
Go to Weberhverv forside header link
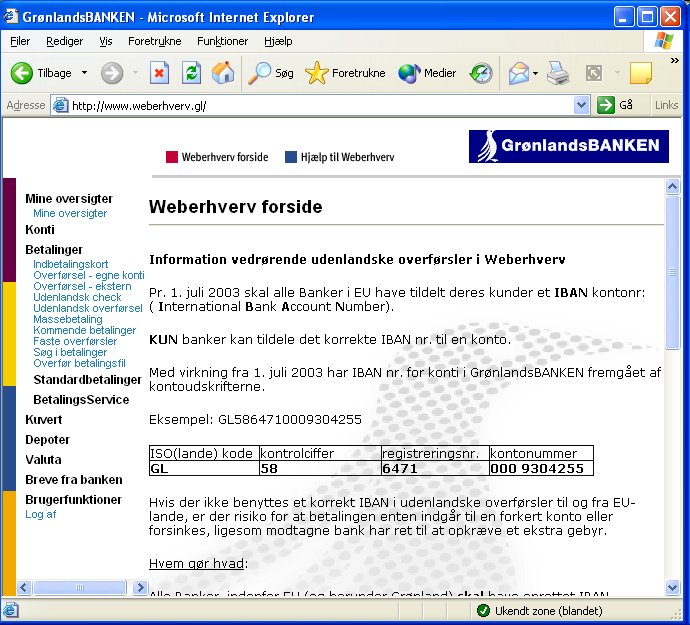pyautogui.click(x=217, y=157)
